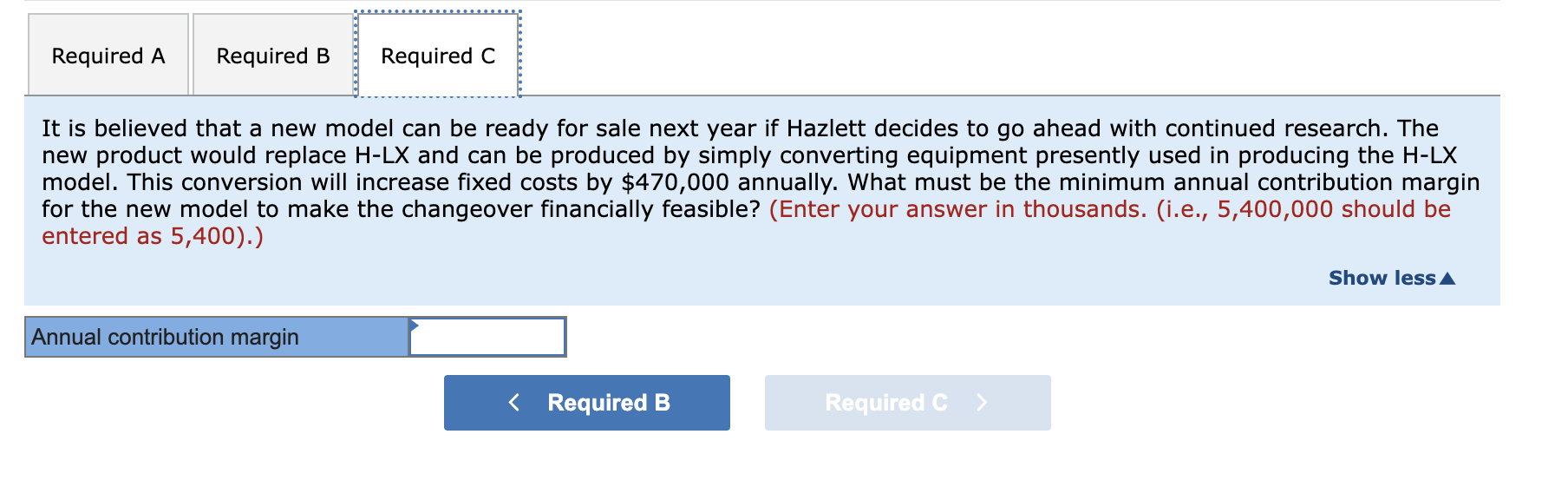Go back with the blue Required B button

coord(587,403)
